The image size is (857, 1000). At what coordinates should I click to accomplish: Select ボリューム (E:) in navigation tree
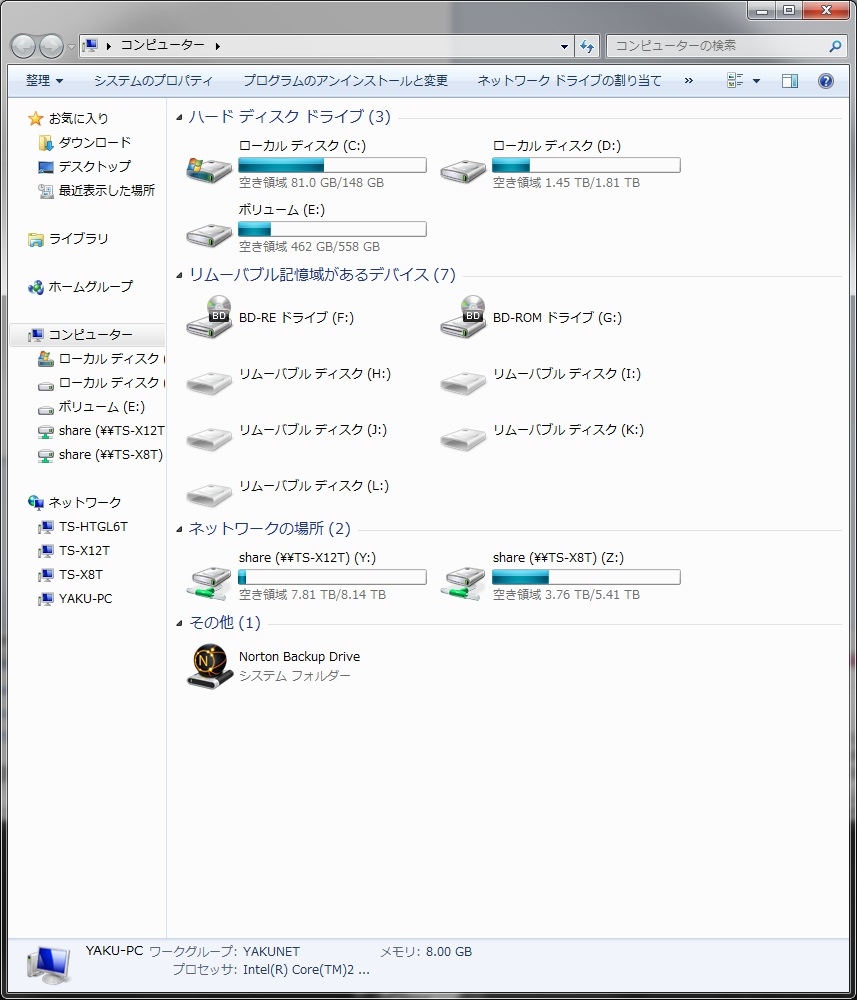point(101,406)
